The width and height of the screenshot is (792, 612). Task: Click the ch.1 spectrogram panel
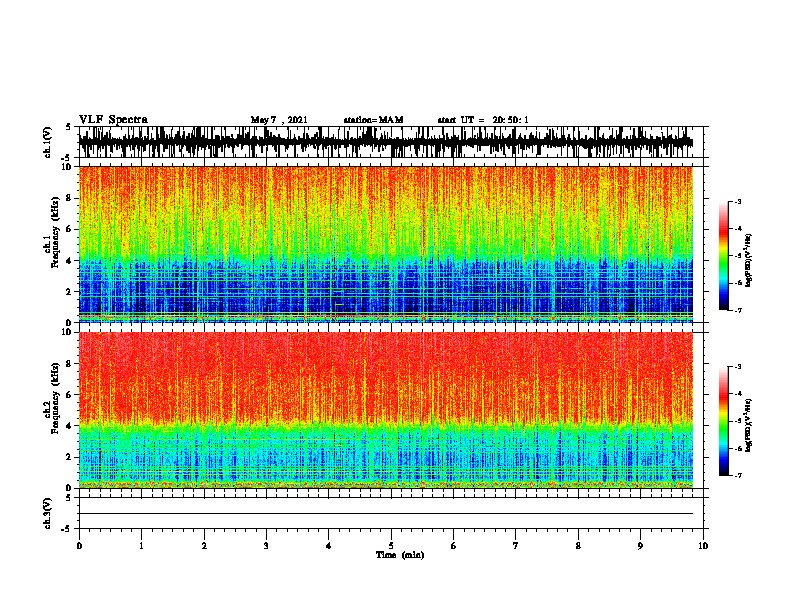click(x=386, y=244)
